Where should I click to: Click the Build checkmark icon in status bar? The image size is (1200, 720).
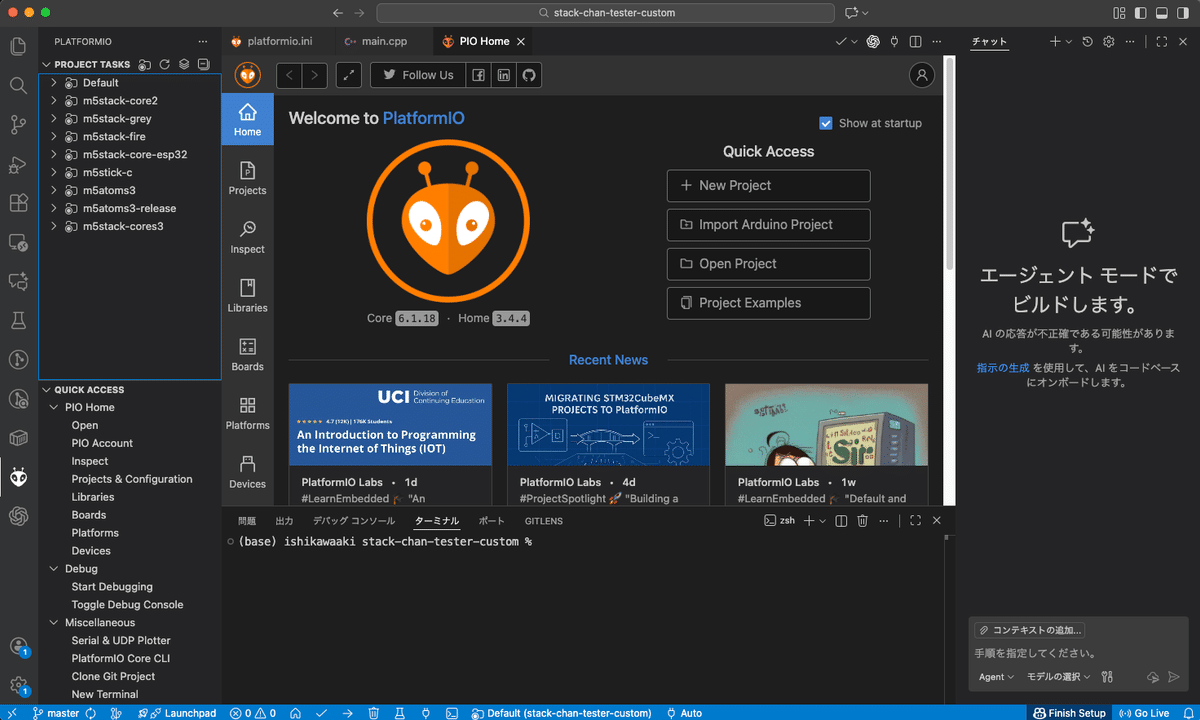pos(321,712)
